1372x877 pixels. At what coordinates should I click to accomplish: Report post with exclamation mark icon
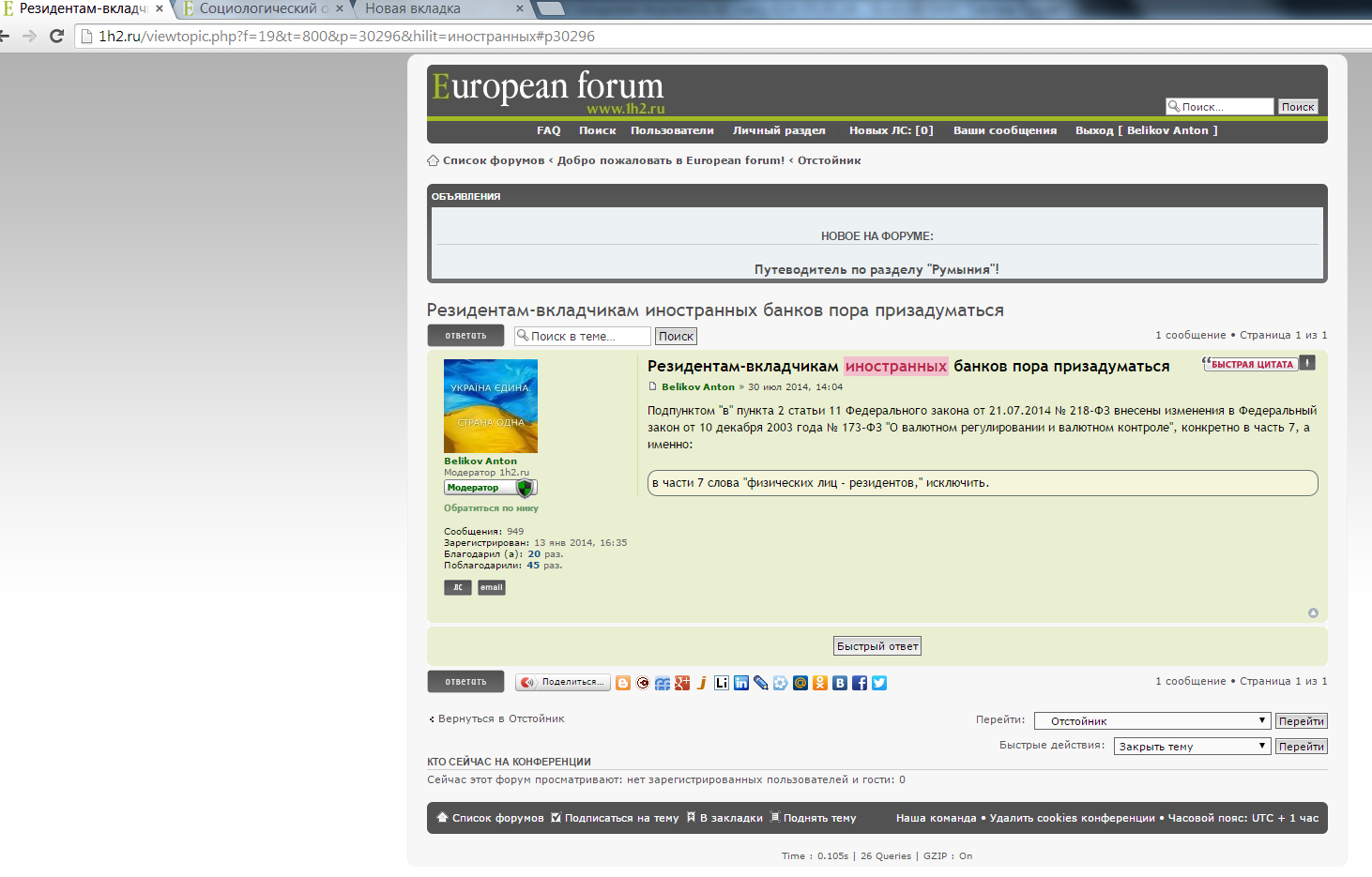pyautogui.click(x=1307, y=363)
